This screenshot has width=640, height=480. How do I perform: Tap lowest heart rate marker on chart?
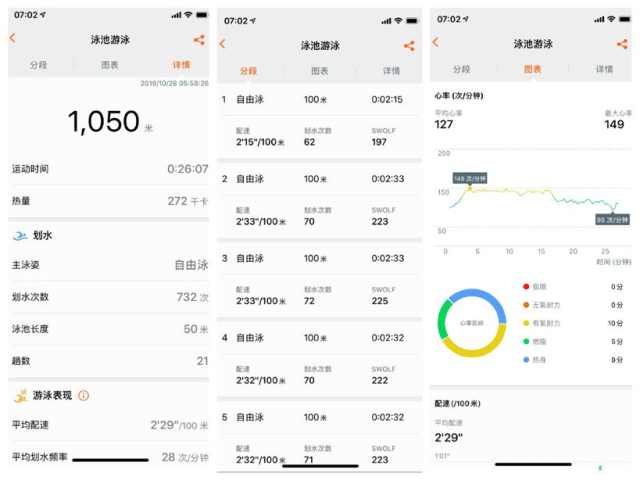[612, 220]
